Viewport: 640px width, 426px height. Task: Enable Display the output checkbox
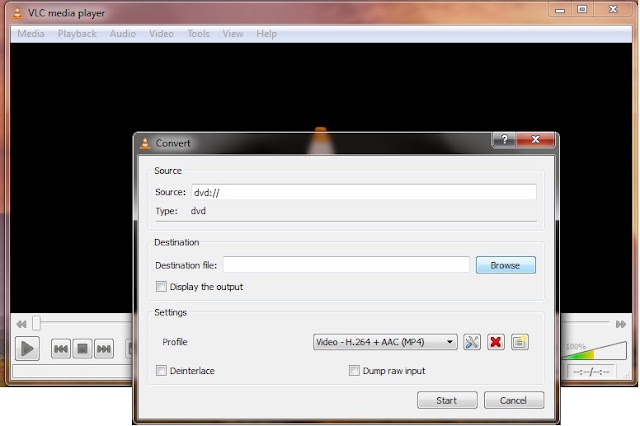[x=161, y=286]
